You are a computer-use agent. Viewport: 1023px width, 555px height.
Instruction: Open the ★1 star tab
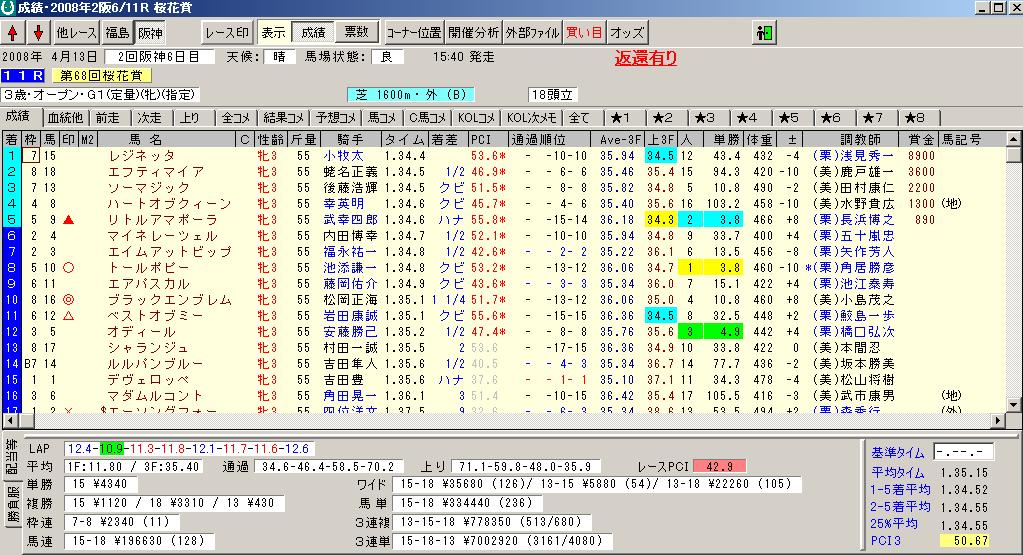(x=621, y=117)
